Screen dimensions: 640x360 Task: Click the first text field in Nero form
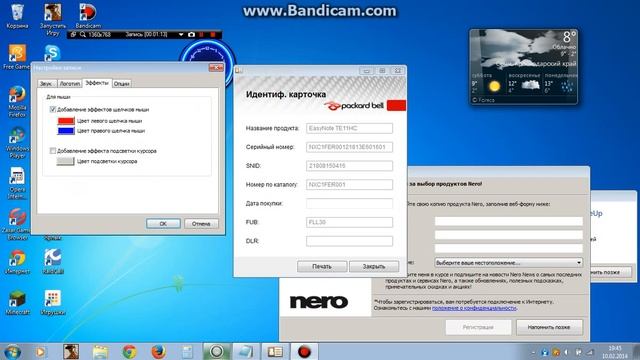509,221
